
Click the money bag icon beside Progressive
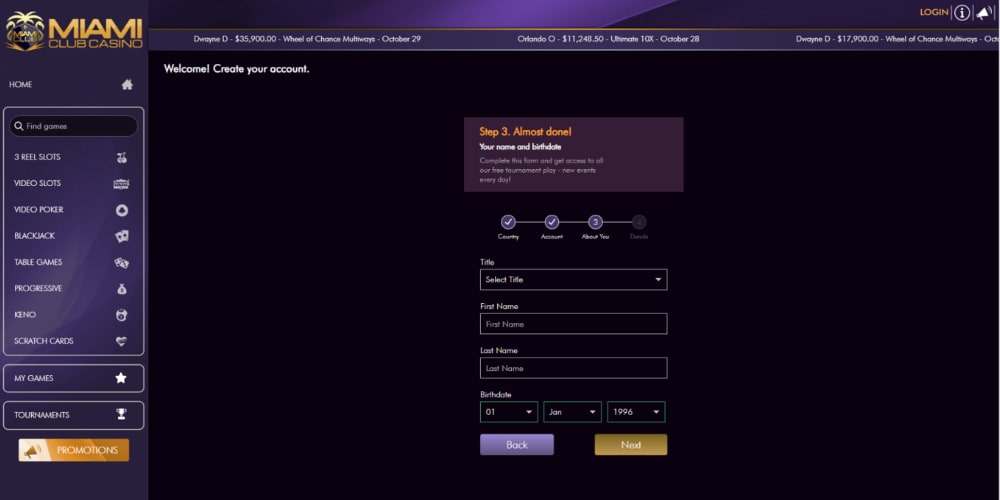point(122,289)
